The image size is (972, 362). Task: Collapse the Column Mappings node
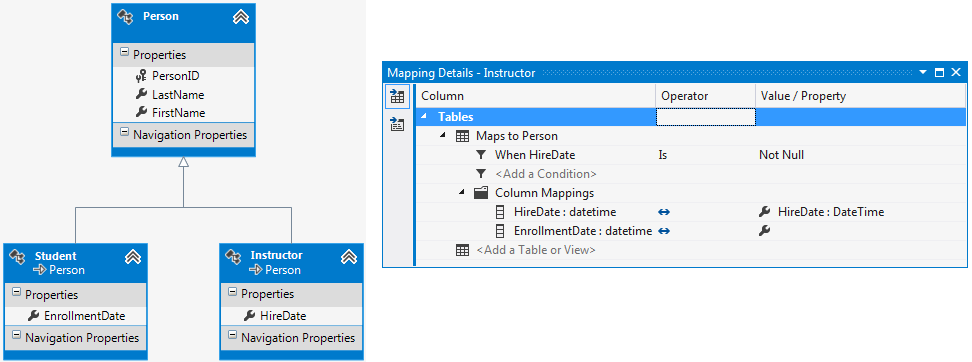click(462, 193)
